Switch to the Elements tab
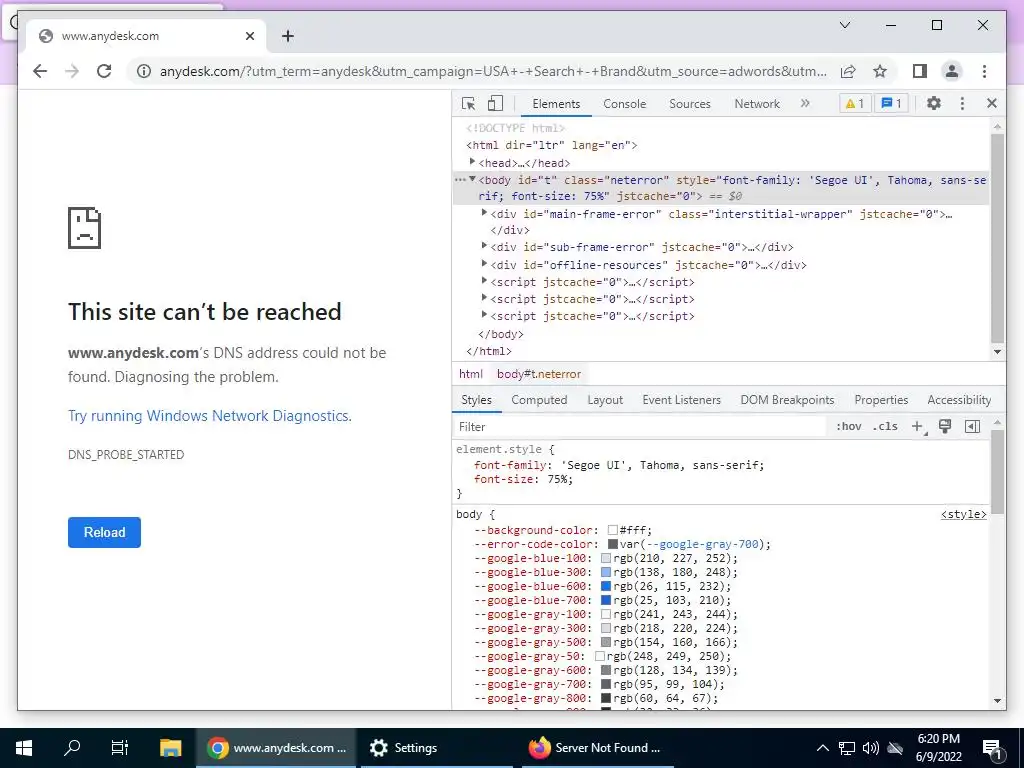 click(556, 104)
